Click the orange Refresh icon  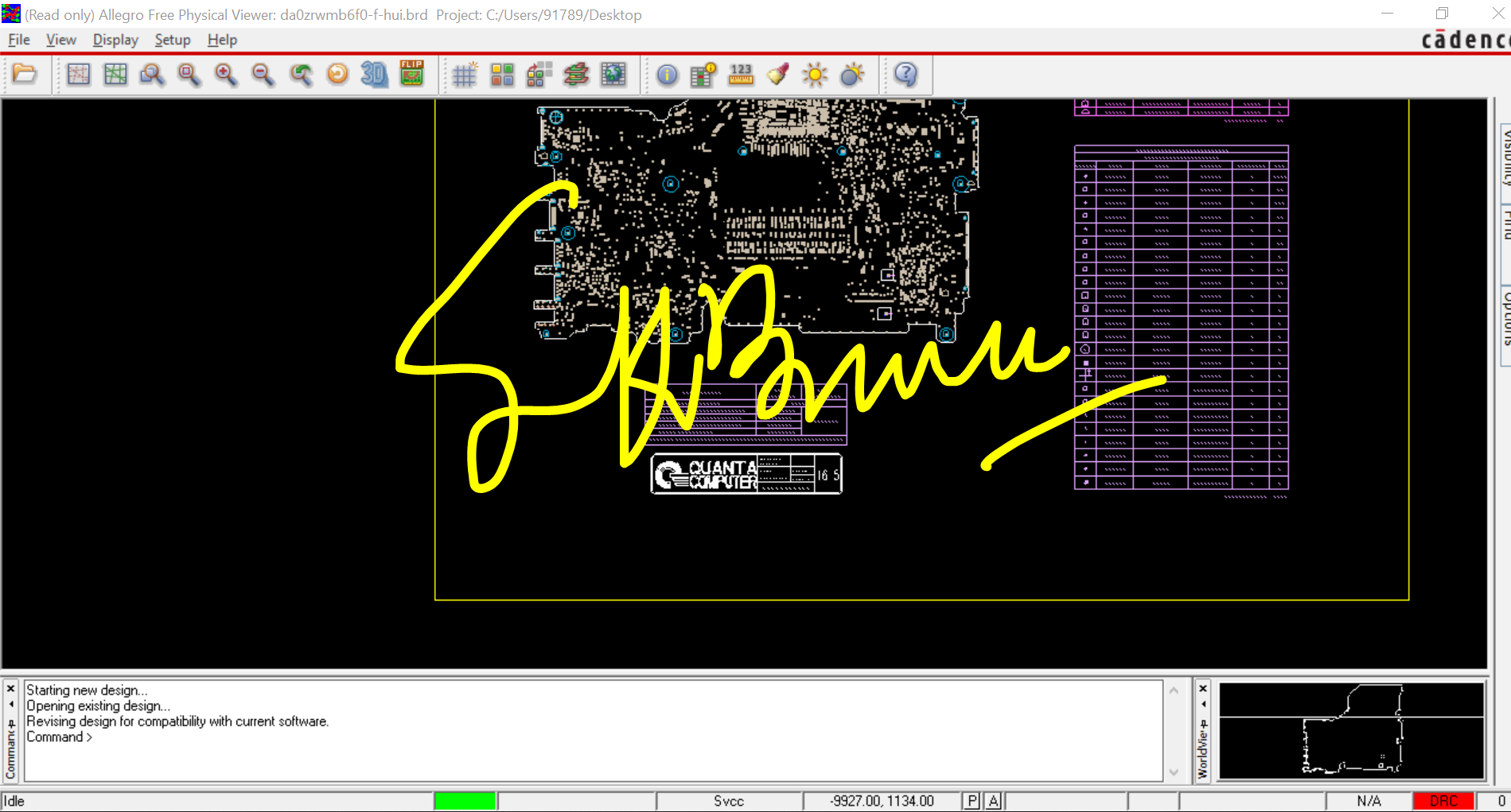(x=337, y=75)
